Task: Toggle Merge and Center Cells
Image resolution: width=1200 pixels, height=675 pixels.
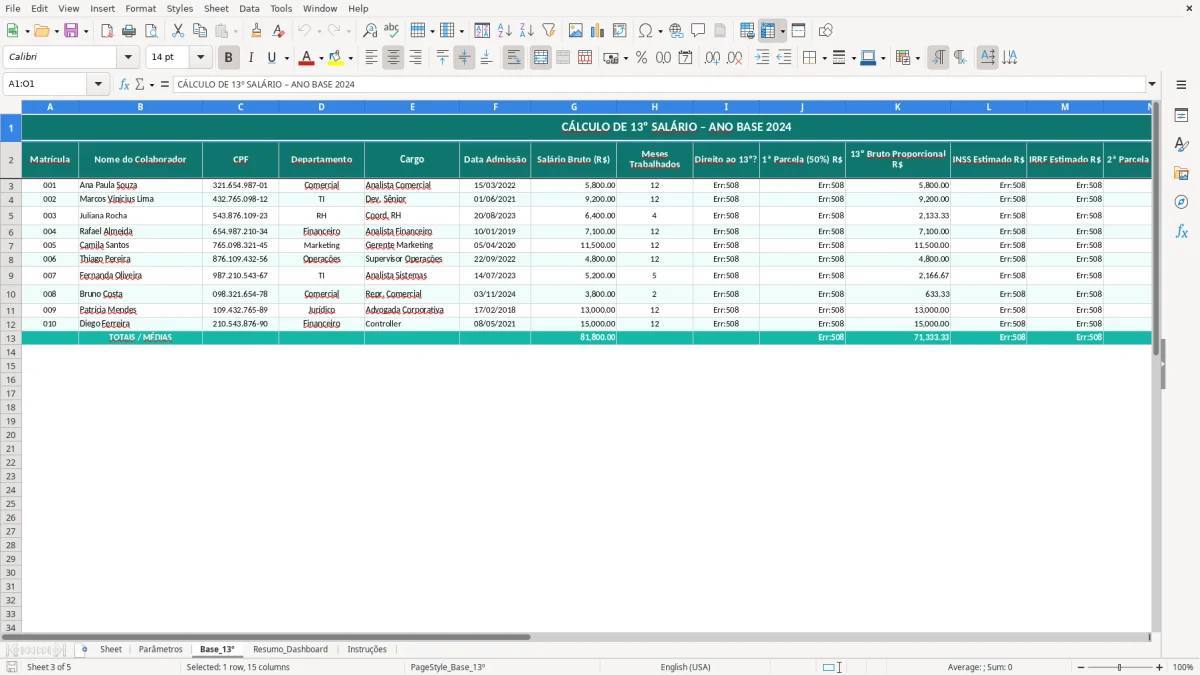Action: pos(541,58)
